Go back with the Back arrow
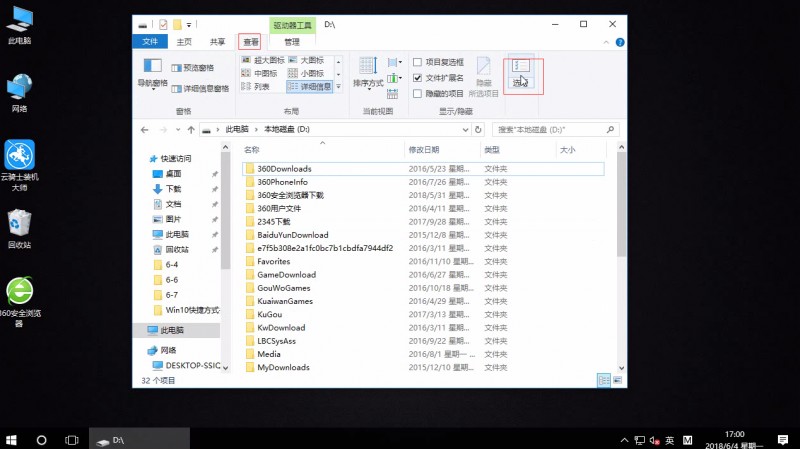800x449 pixels. (x=145, y=130)
